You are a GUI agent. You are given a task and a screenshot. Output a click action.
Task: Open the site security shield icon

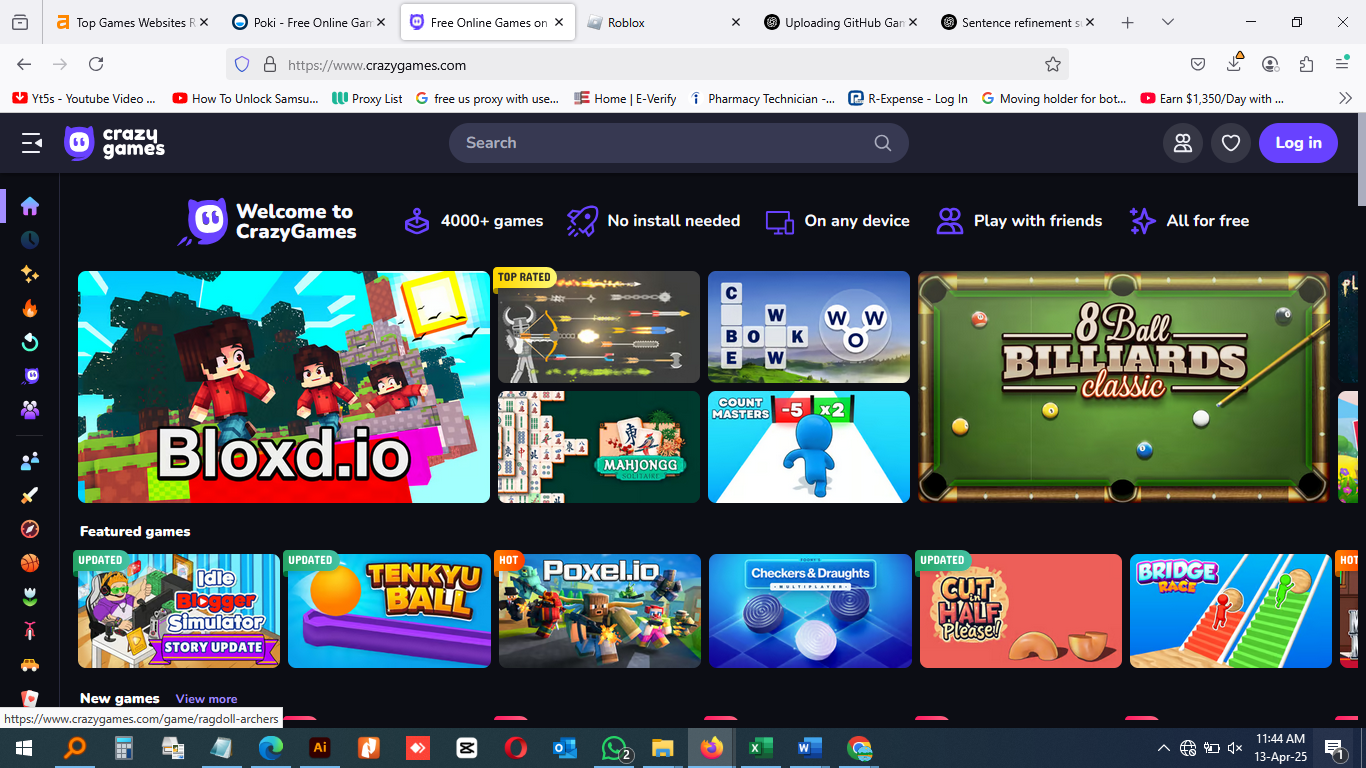click(x=241, y=64)
